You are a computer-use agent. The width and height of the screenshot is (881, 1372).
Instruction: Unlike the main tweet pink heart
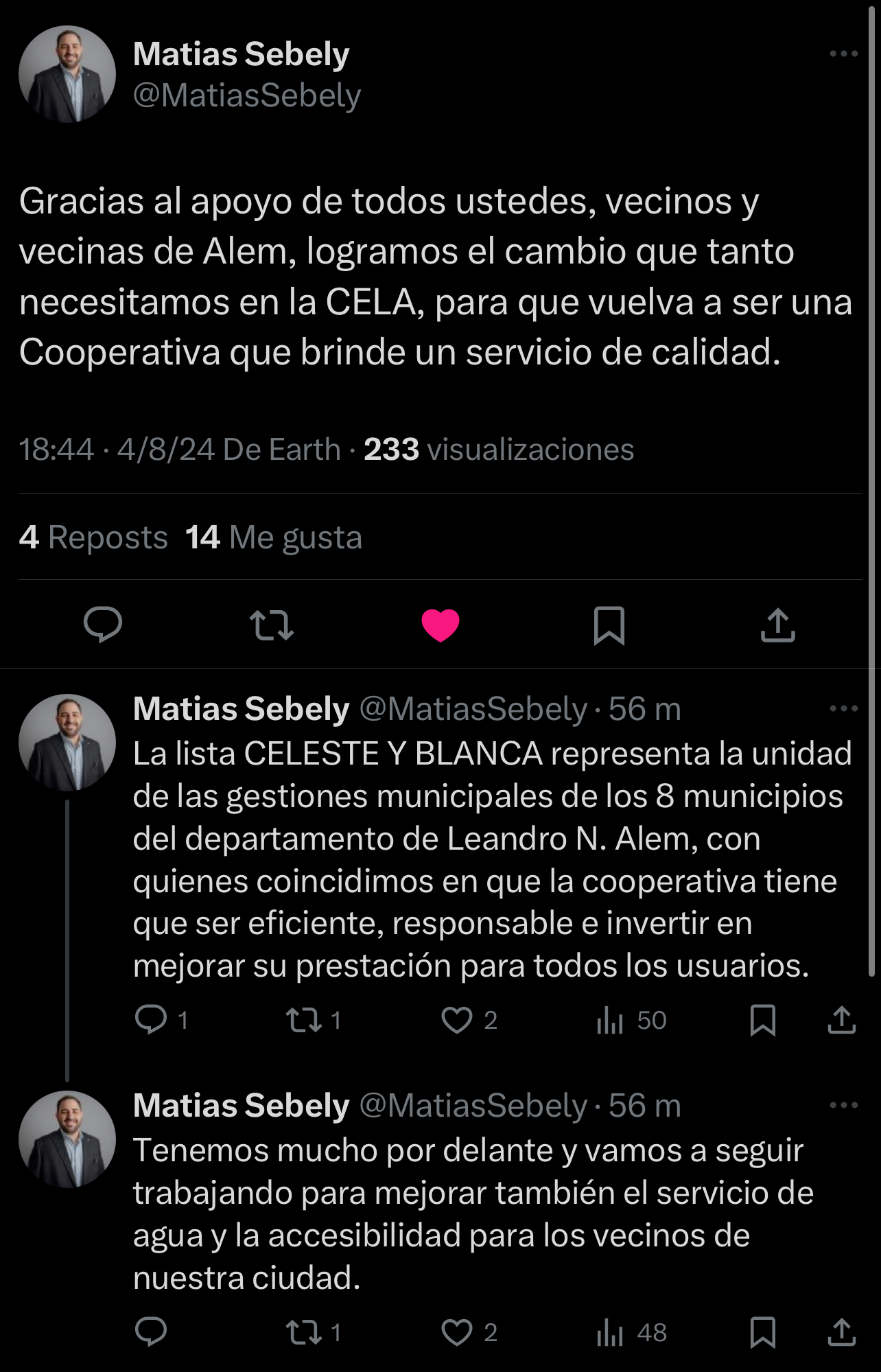pos(441,625)
